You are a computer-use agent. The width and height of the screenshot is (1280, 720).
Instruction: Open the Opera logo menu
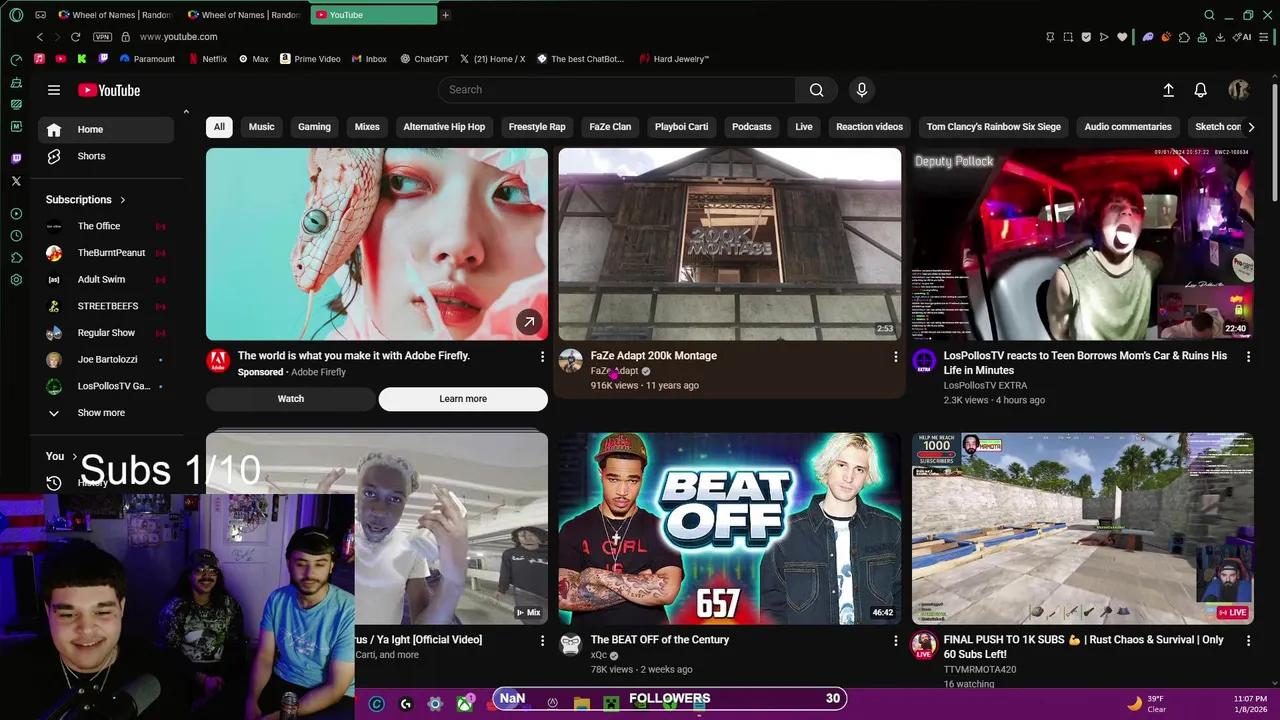coord(16,15)
